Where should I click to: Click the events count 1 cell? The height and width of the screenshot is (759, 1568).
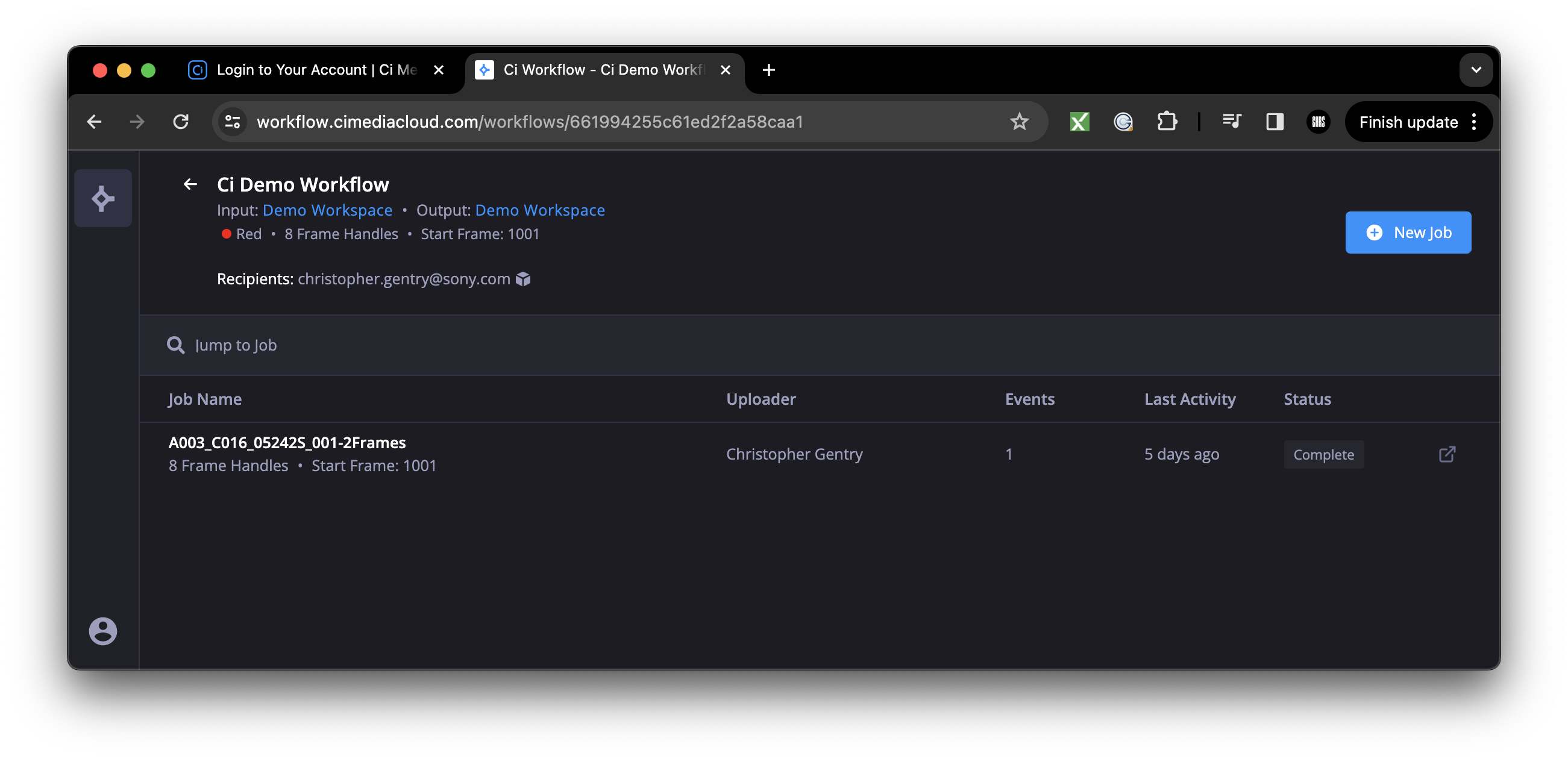point(1008,454)
